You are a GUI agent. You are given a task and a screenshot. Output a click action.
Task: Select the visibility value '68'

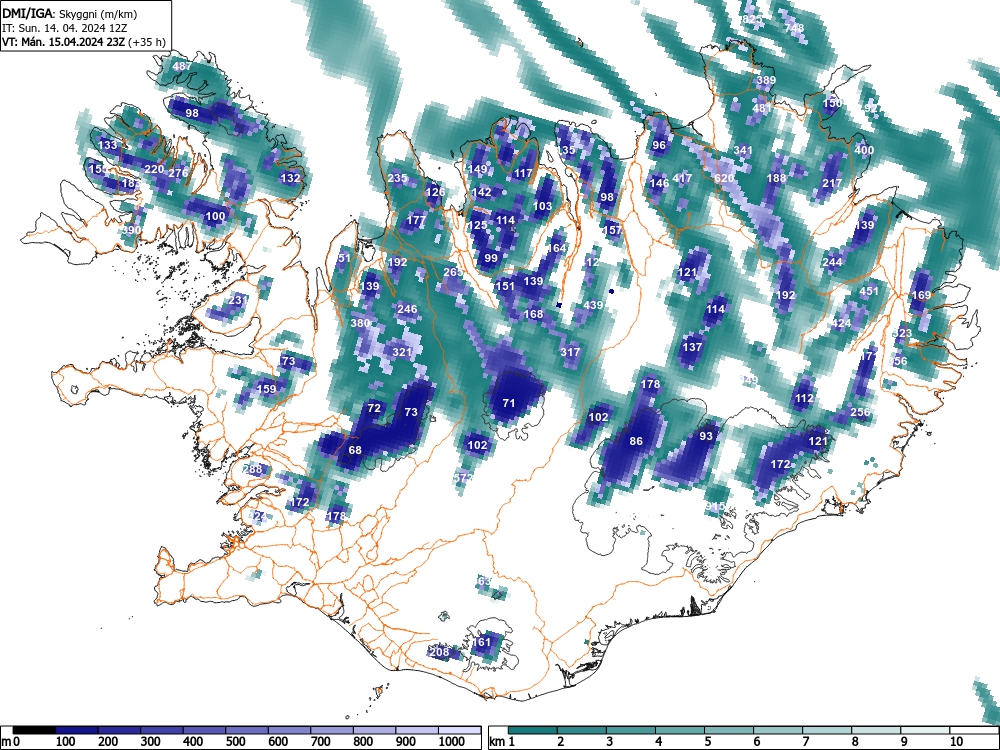coord(355,450)
